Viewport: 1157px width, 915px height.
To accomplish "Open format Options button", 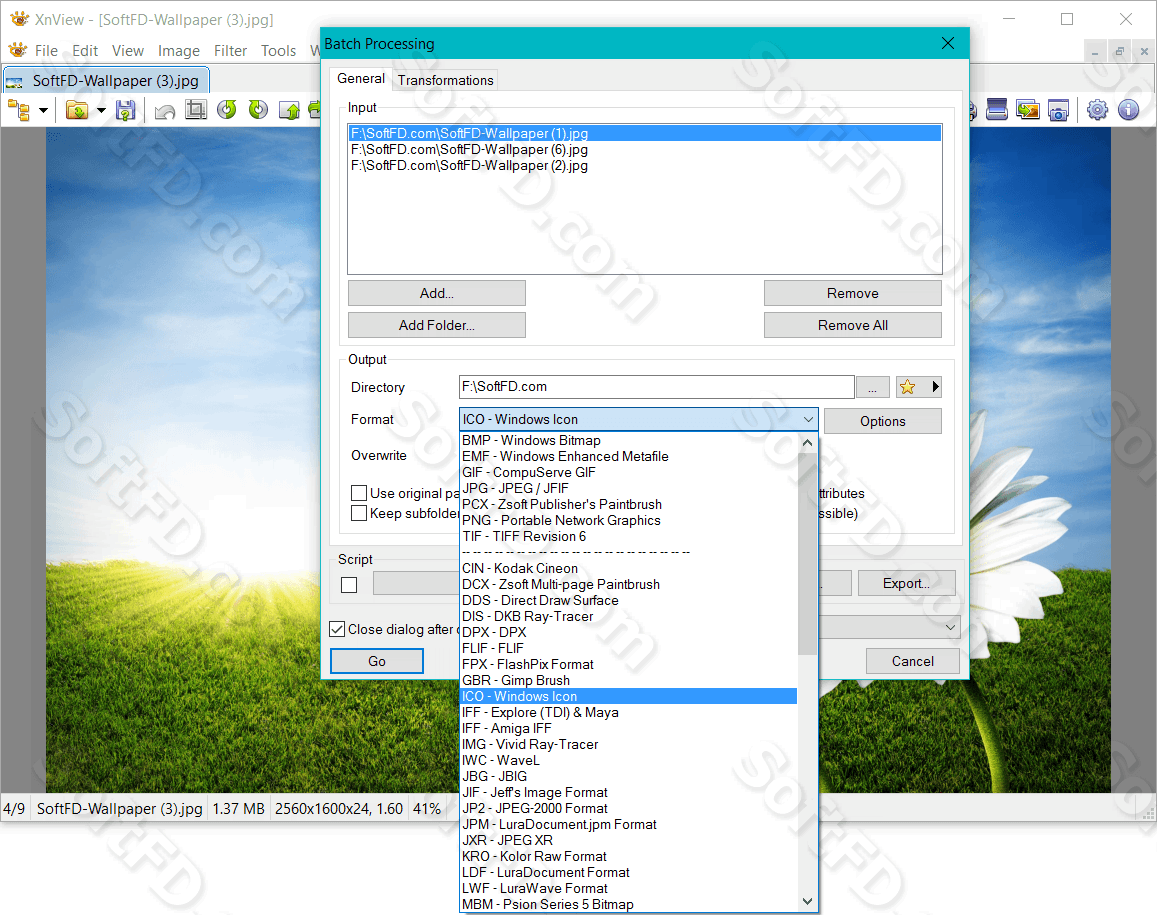I will pyautogui.click(x=883, y=421).
